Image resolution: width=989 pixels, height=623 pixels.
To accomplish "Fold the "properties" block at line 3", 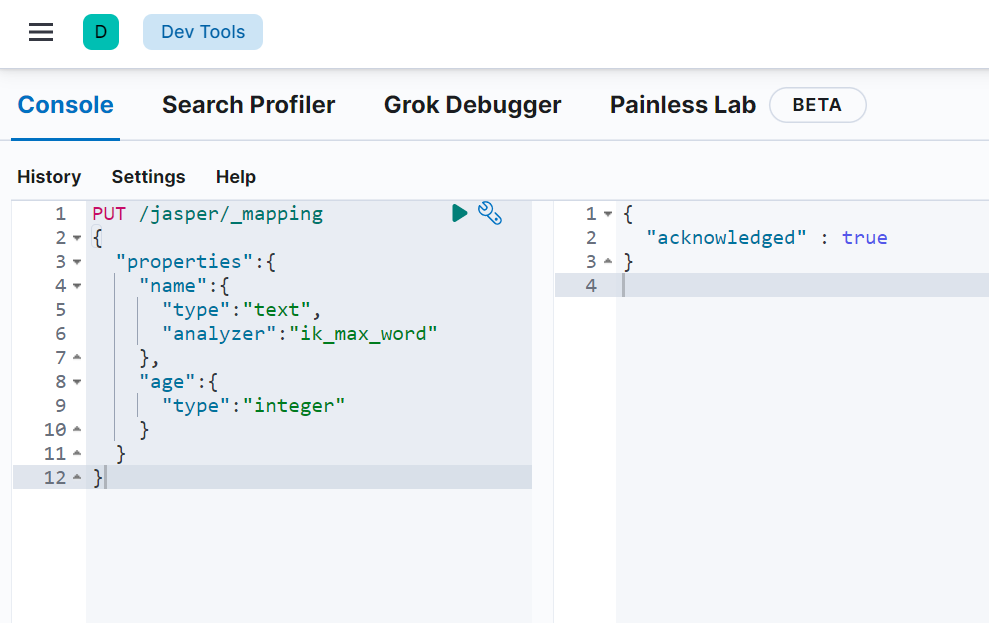I will (x=78, y=262).
